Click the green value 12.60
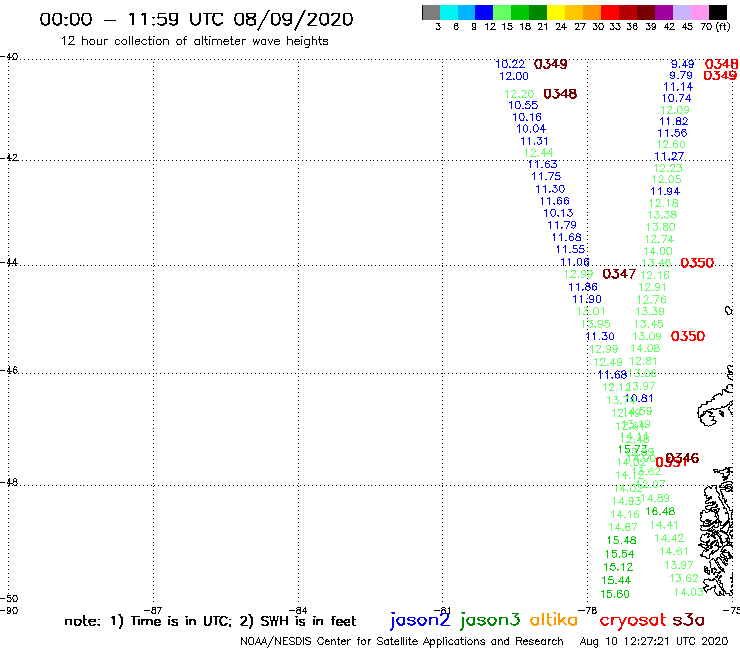This screenshot has width=740, height=650. click(x=671, y=144)
